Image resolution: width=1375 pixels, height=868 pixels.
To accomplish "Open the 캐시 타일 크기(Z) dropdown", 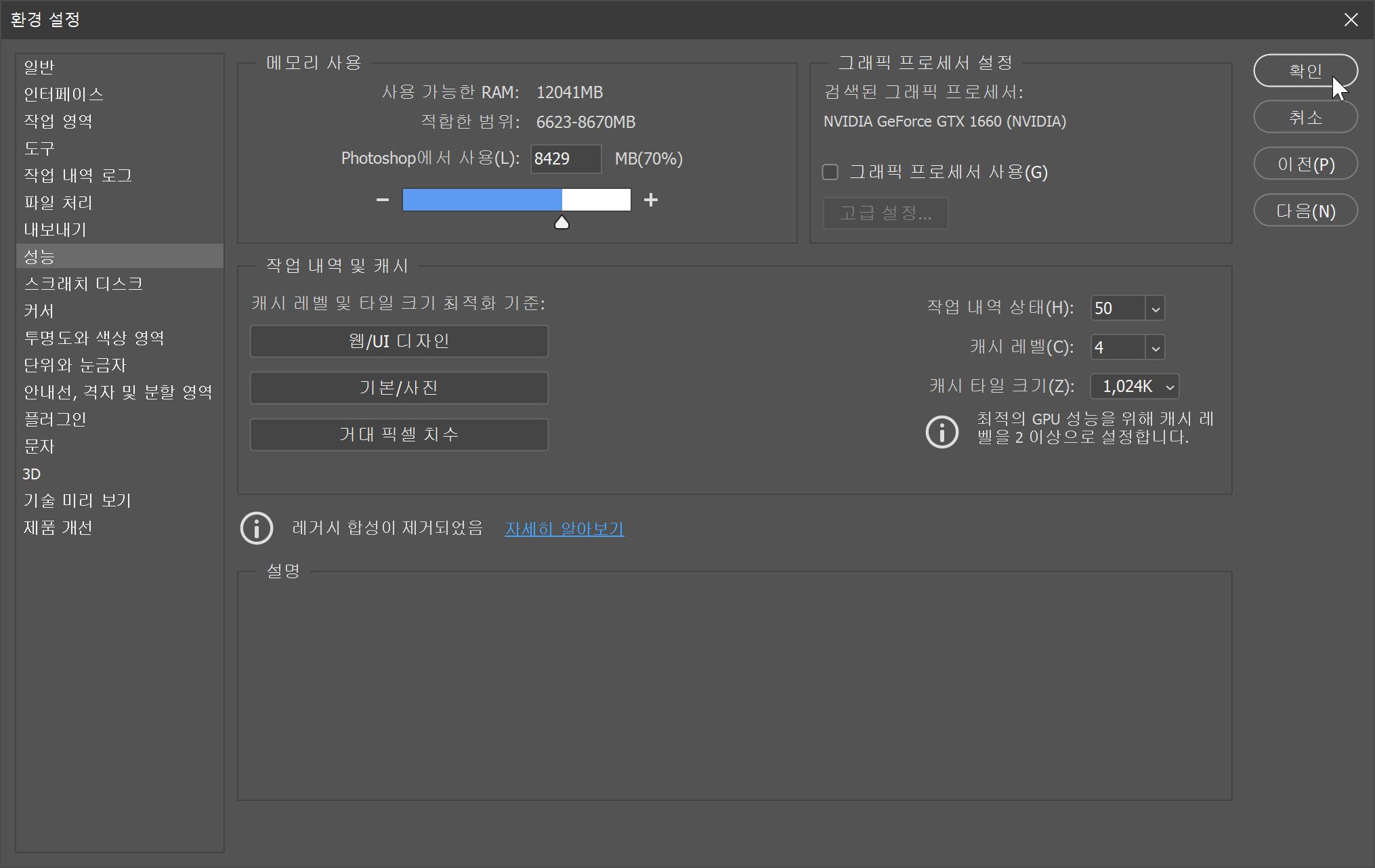I will (1135, 387).
